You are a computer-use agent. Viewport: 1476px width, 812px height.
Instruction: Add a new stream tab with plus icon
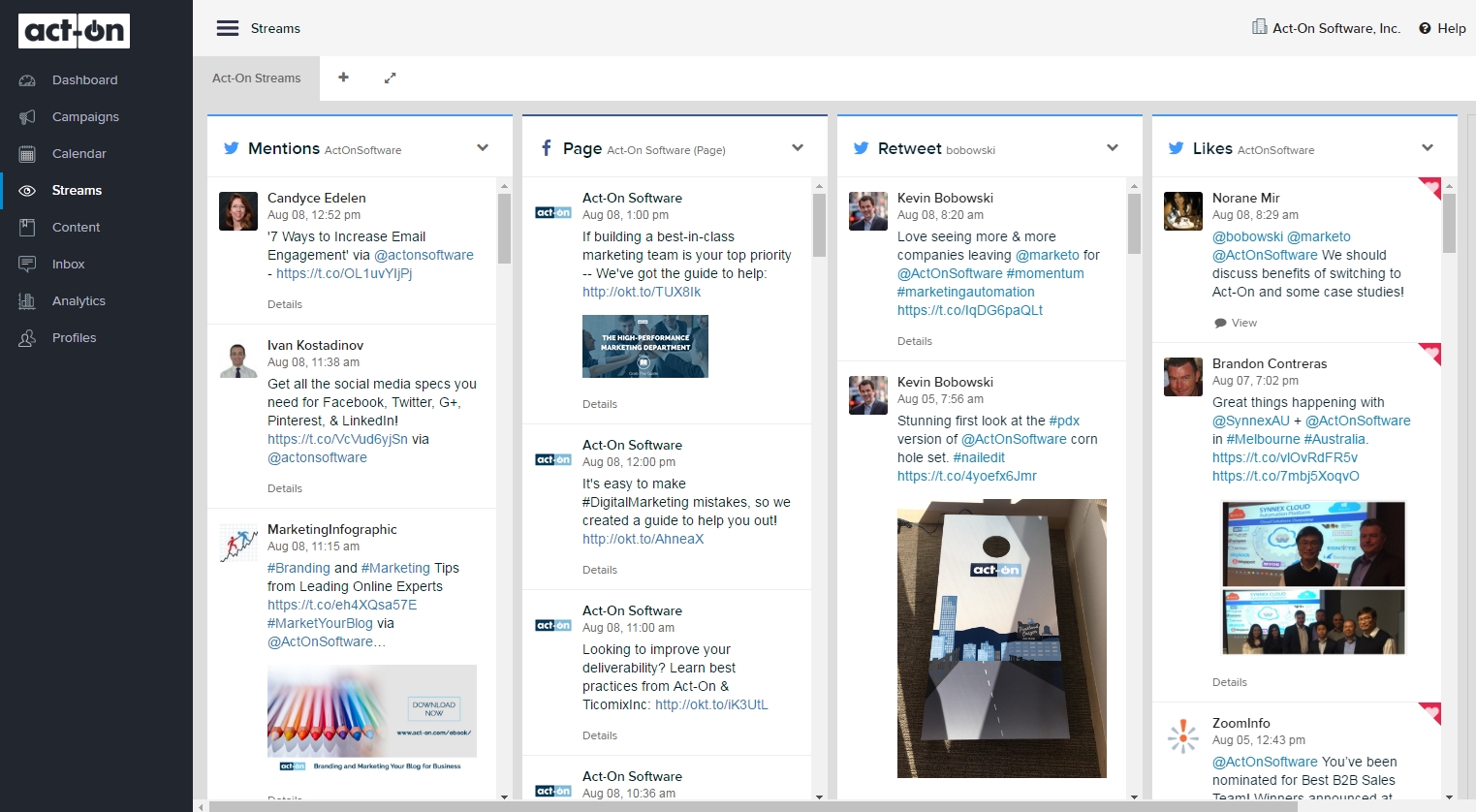(343, 78)
